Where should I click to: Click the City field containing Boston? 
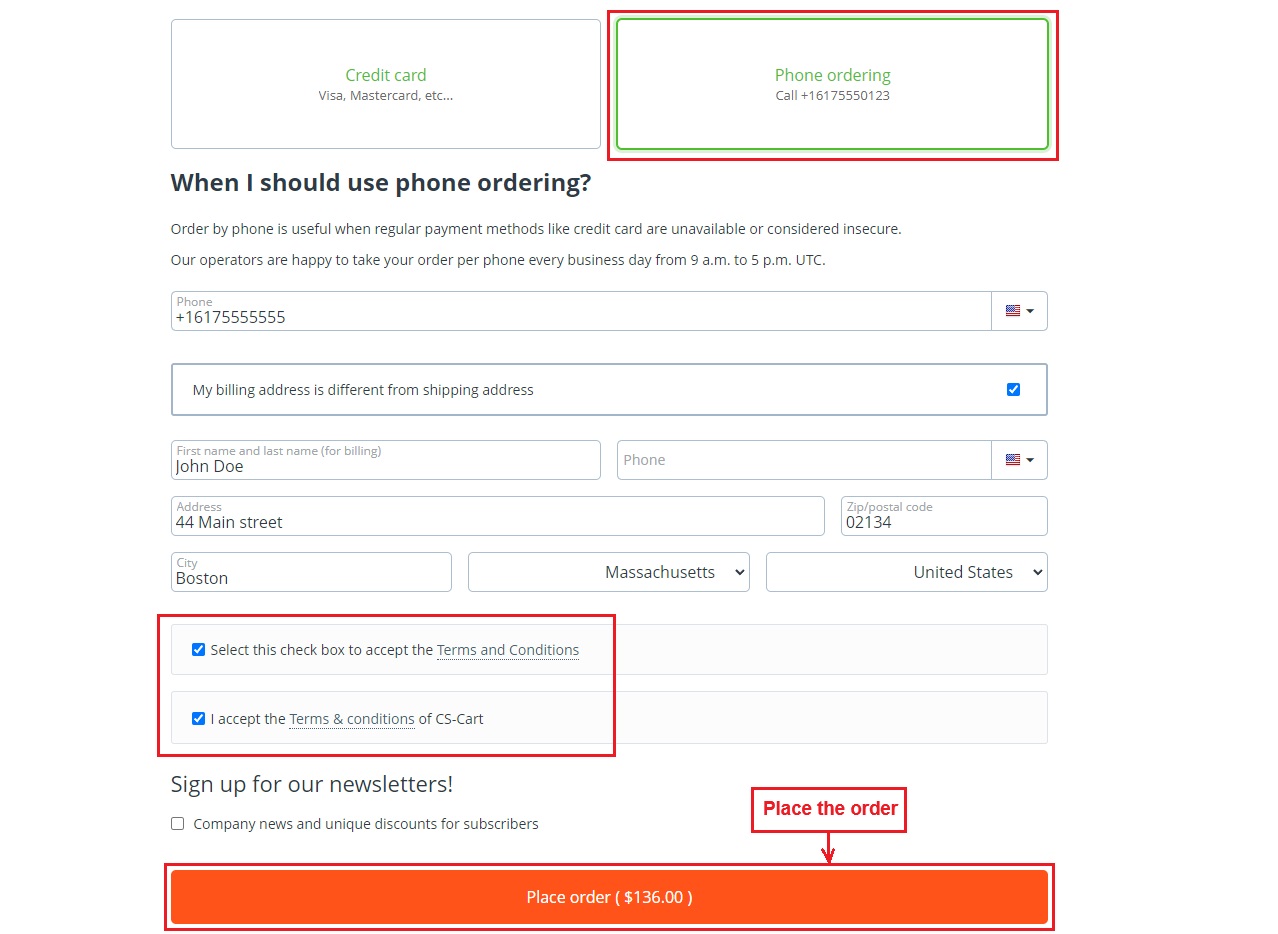[x=311, y=572]
